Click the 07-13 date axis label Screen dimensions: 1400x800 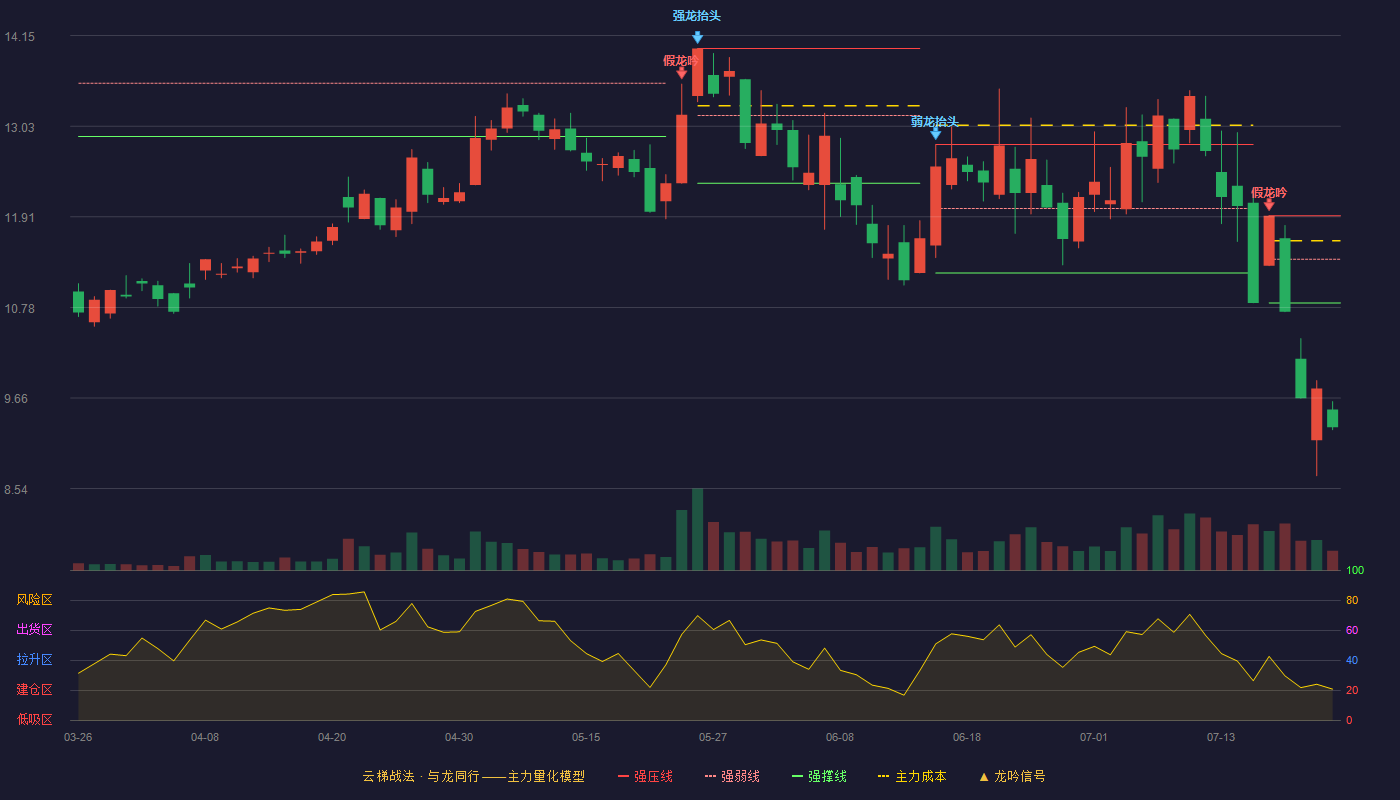[x=1221, y=737]
